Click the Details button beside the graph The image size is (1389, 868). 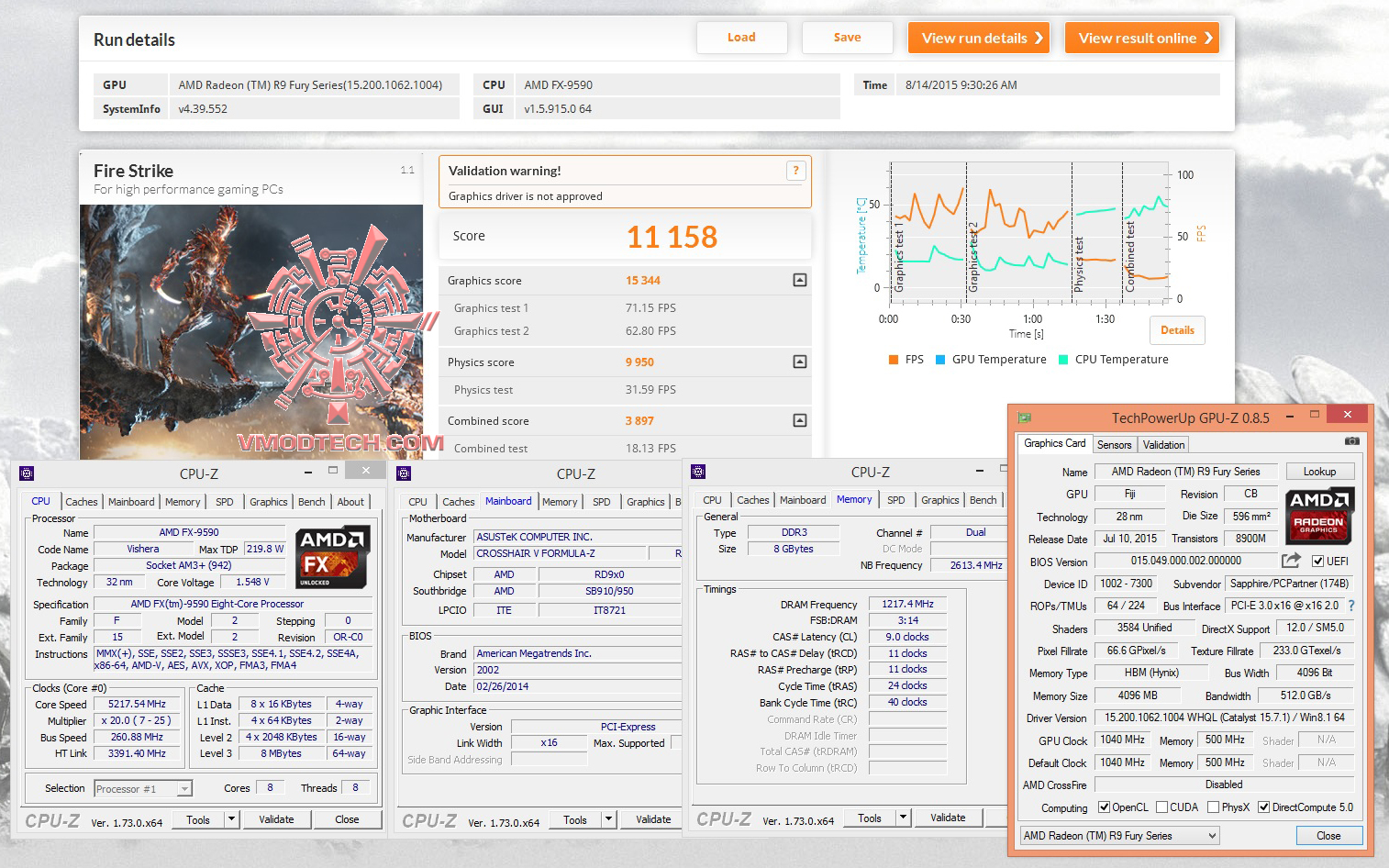click(x=1177, y=330)
